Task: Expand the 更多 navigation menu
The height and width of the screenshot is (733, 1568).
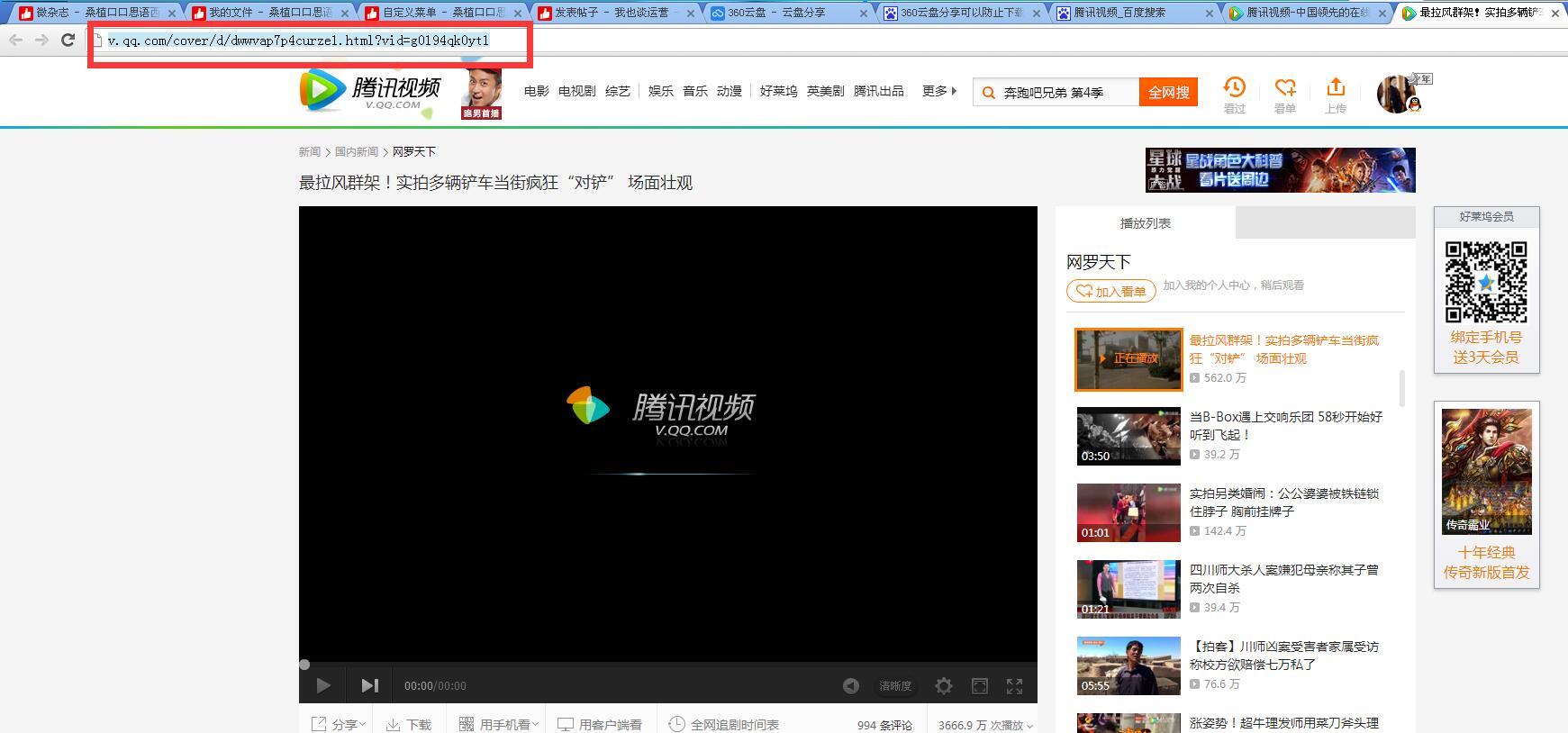Action: pos(939,91)
